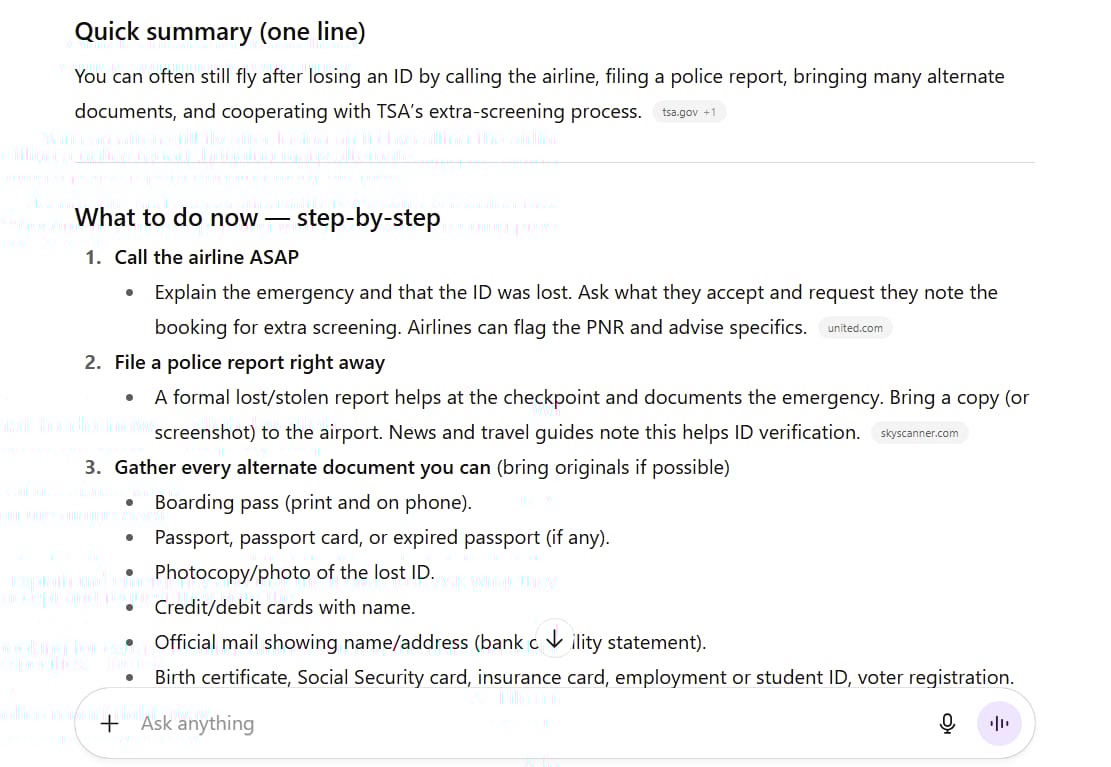Screen dimensions: 1111x767
Task: Select step File a police report right away
Action: tap(249, 362)
